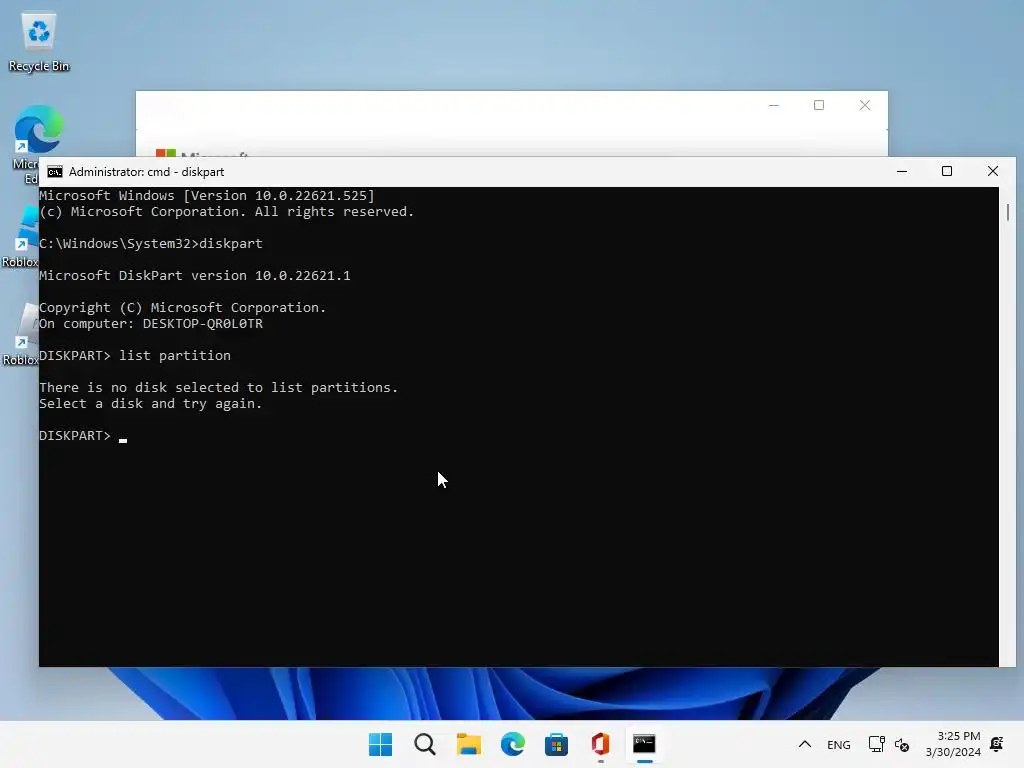Click the active DISKPART> prompt cursor line

pyautogui.click(x=83, y=436)
